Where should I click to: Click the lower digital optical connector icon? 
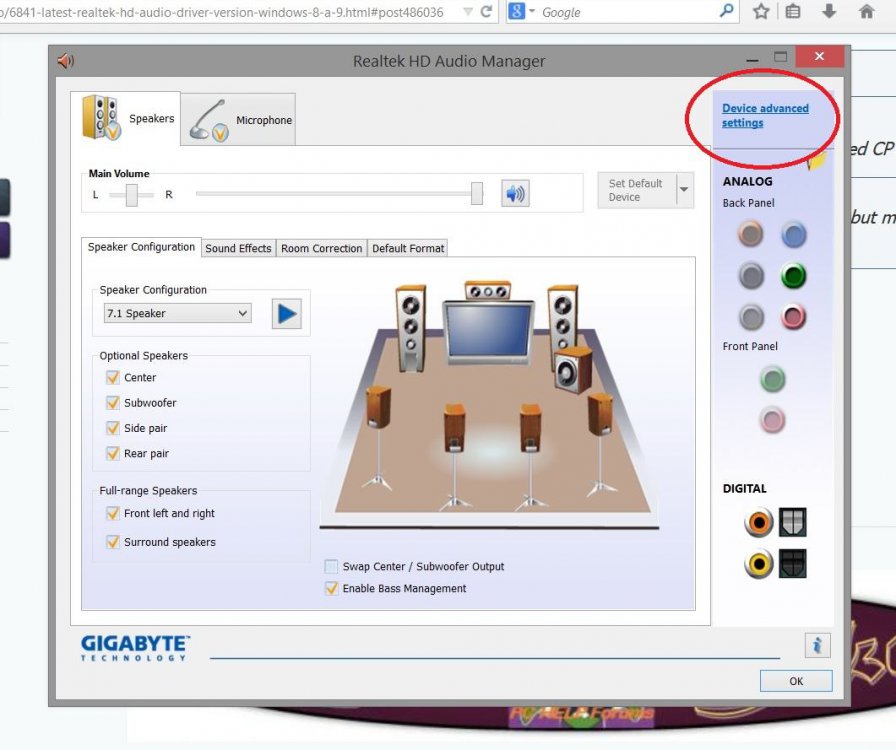(793, 564)
